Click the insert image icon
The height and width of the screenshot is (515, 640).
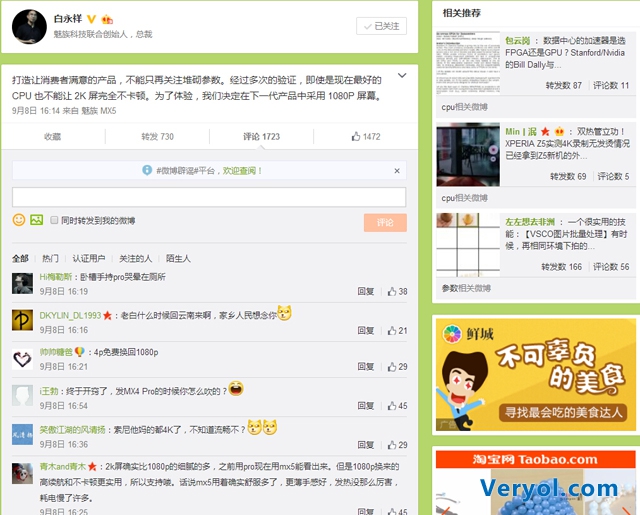click(37, 220)
